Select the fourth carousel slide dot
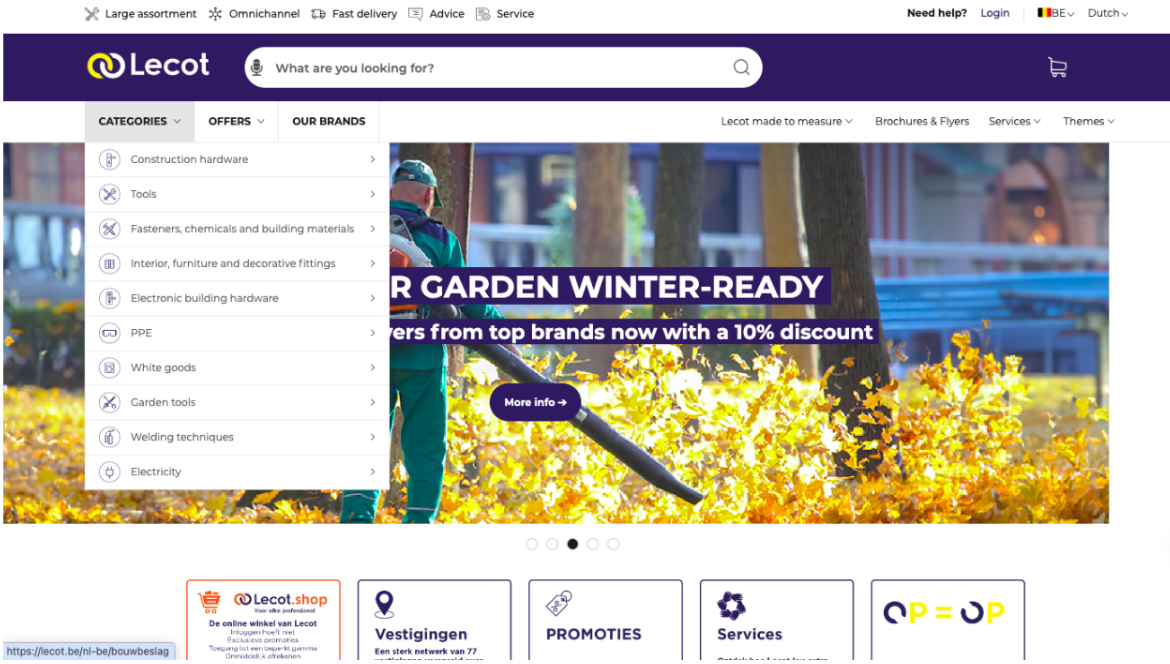This screenshot has width=1170, height=664. coord(592,544)
